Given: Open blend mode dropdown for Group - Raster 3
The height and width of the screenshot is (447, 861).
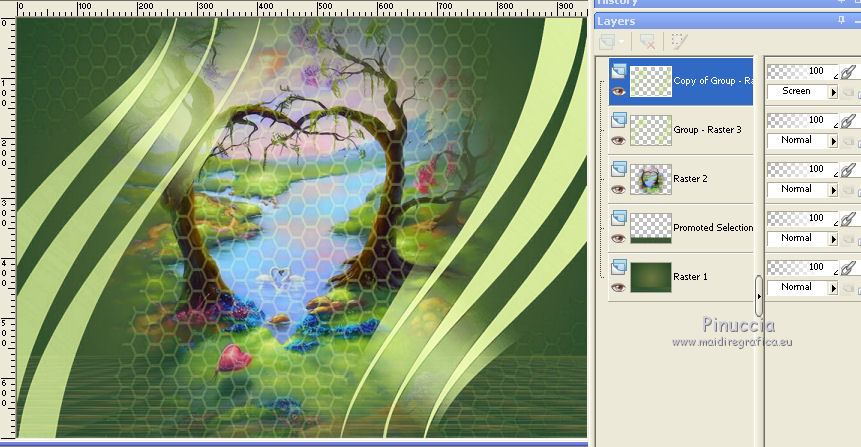Looking at the screenshot, I should coord(833,141).
